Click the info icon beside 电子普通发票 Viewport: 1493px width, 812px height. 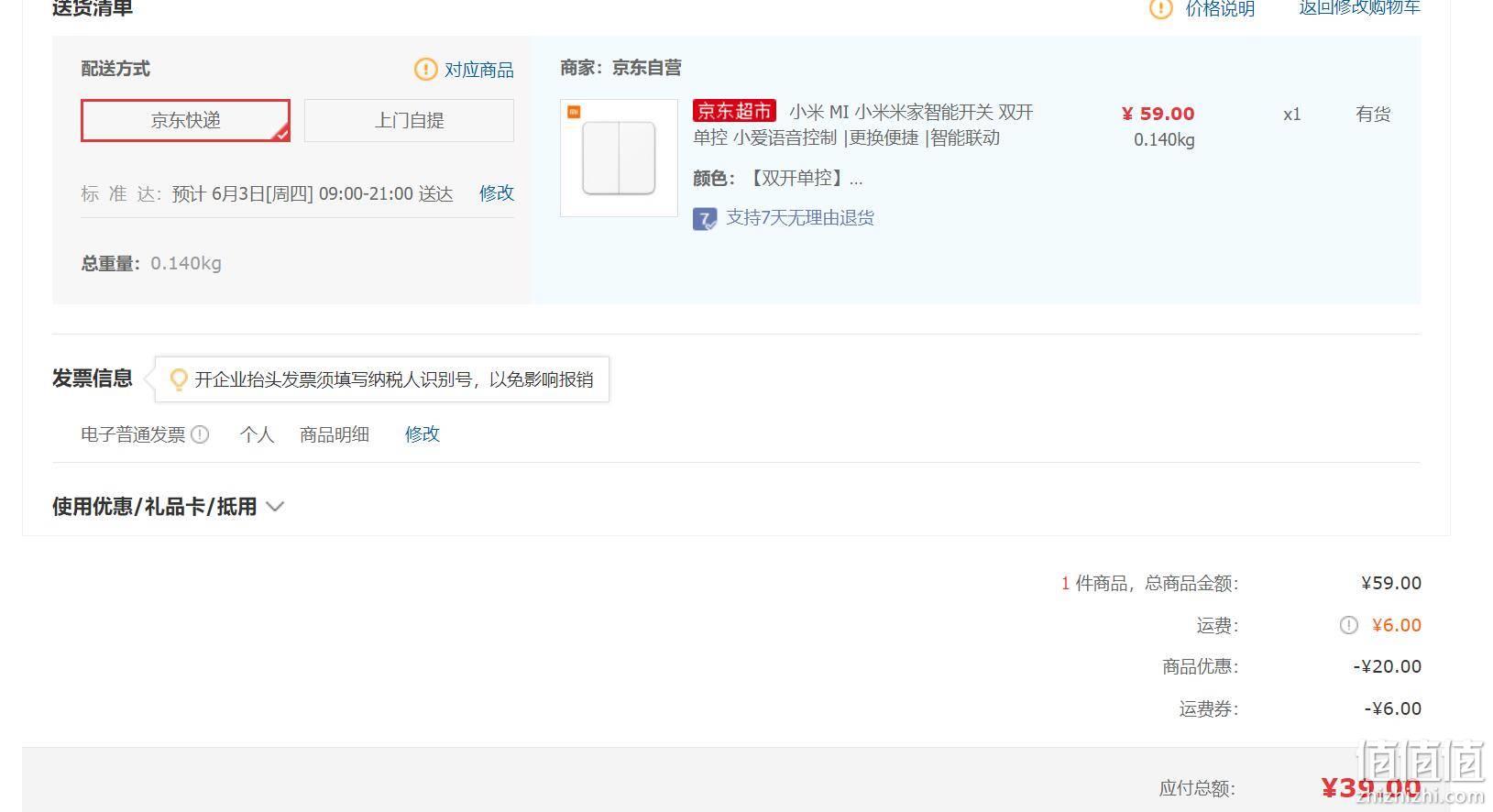click(x=200, y=434)
